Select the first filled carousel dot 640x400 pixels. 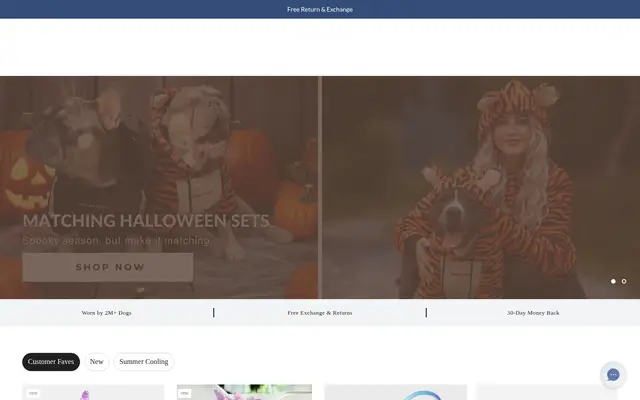click(613, 281)
